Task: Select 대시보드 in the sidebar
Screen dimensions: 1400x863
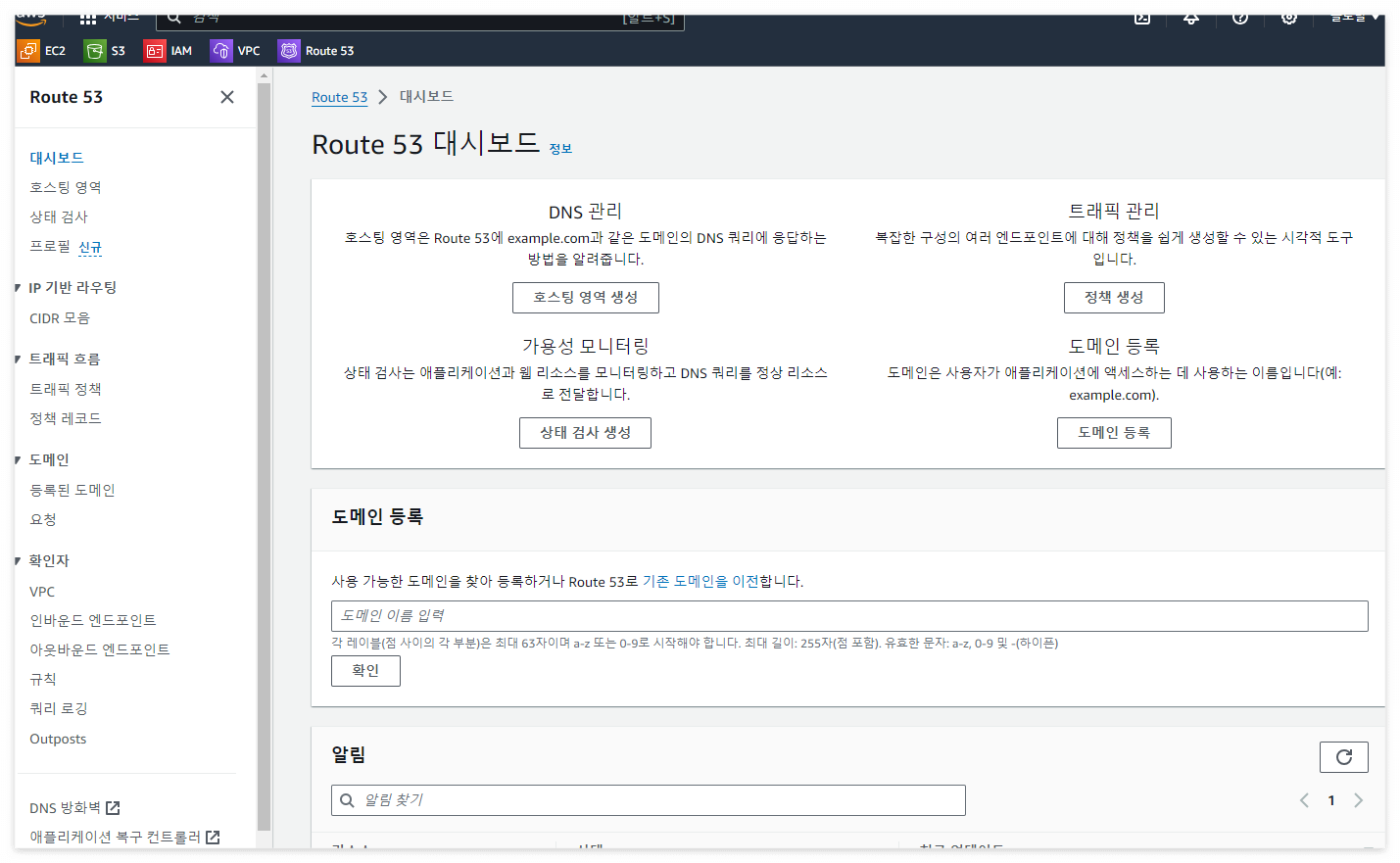Action: pos(57,158)
